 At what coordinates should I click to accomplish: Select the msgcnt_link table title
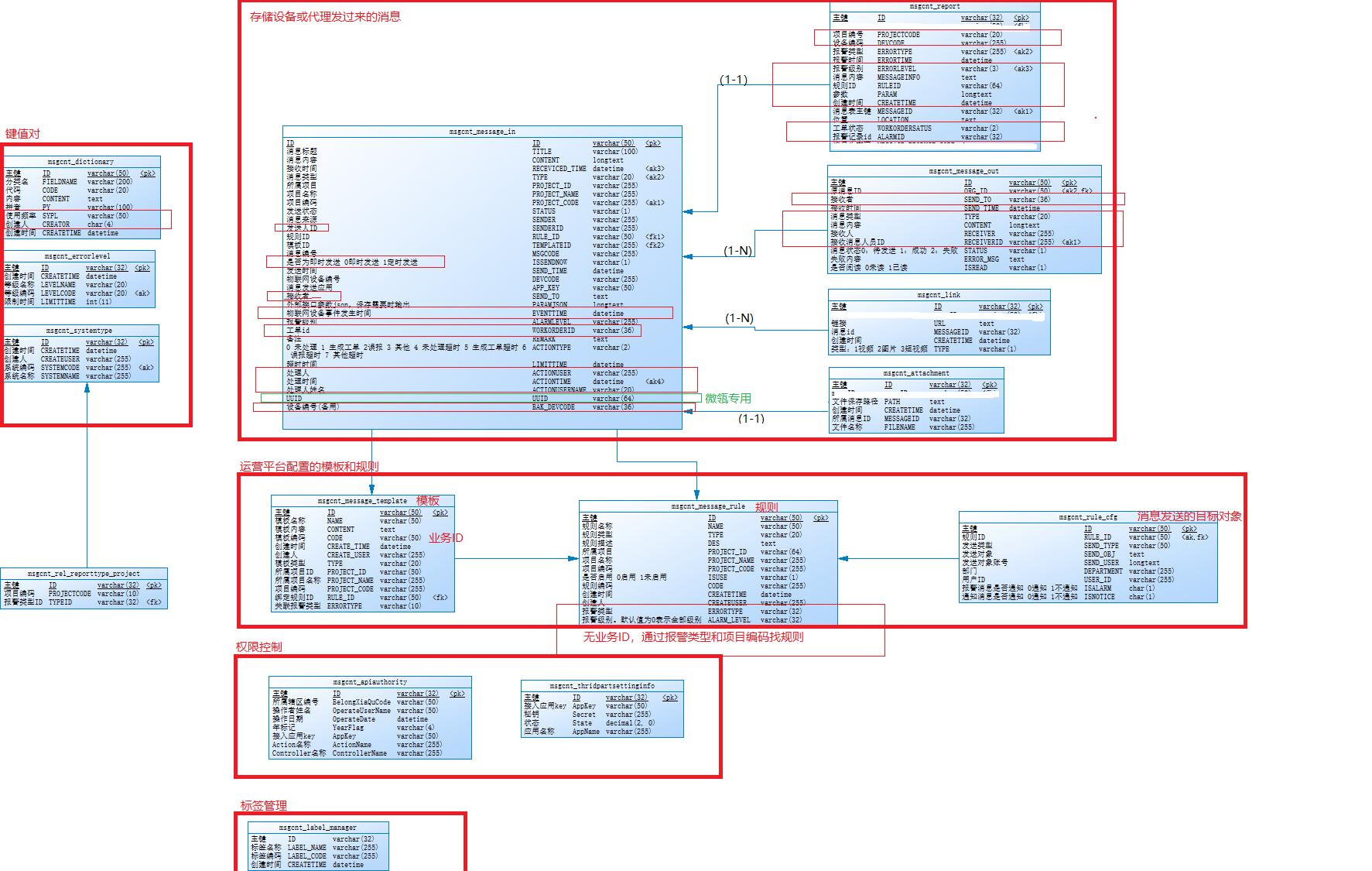(939, 295)
